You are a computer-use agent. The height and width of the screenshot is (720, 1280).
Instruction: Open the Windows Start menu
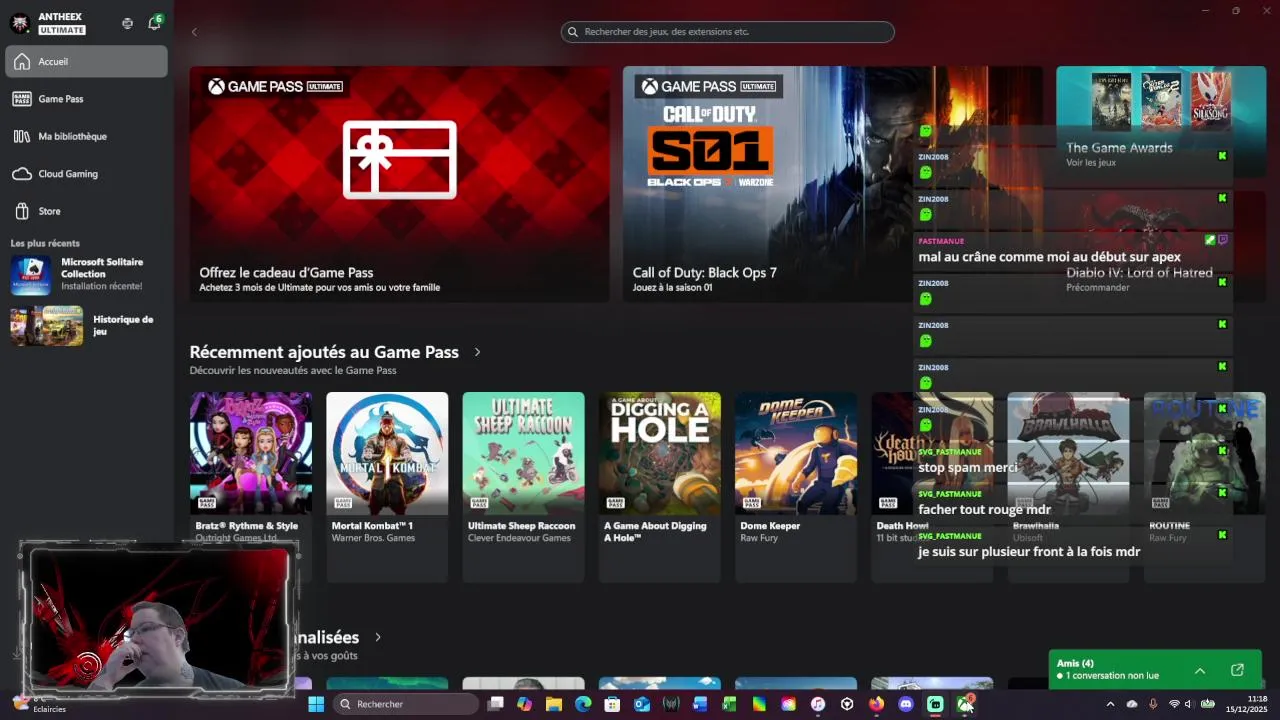coord(316,704)
